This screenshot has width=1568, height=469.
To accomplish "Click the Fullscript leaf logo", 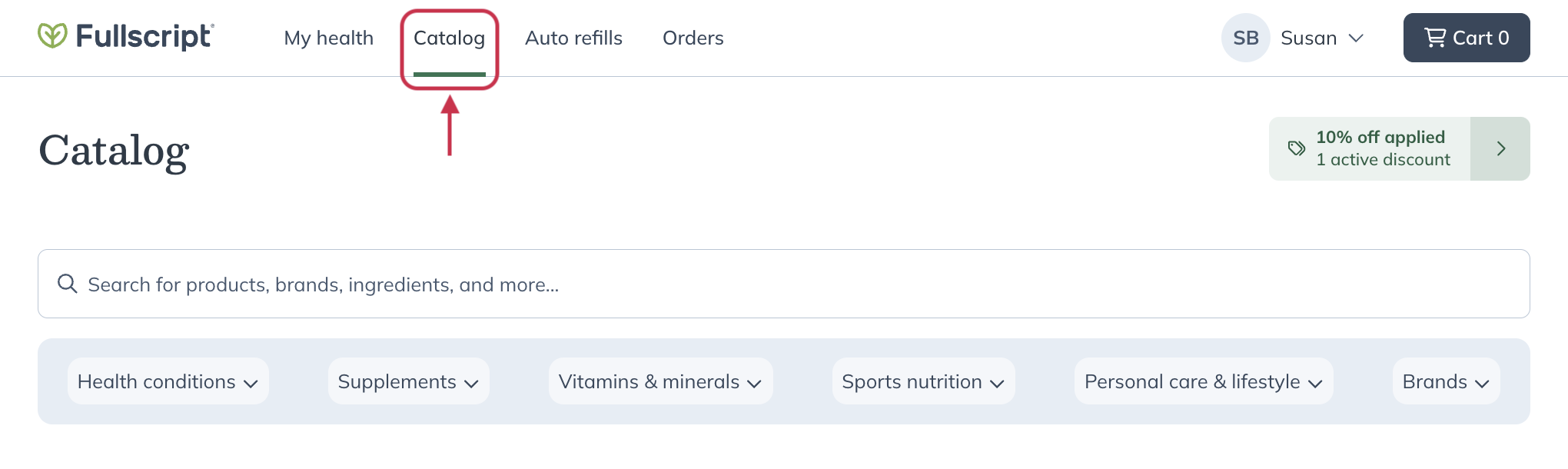I will [52, 36].
